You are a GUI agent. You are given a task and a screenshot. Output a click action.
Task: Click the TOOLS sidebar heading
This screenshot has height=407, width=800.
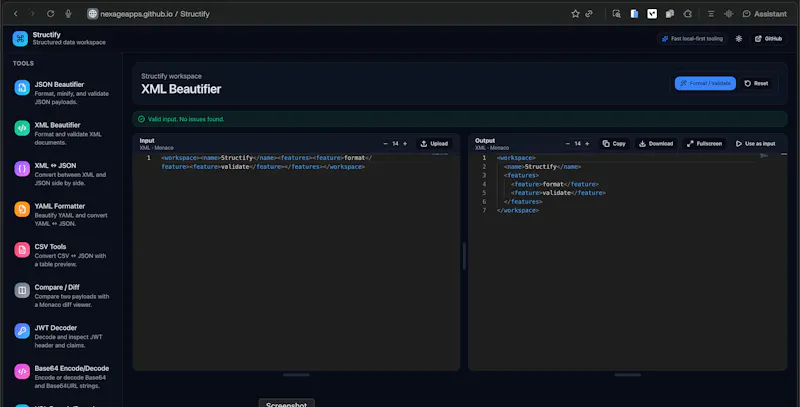[x=23, y=63]
